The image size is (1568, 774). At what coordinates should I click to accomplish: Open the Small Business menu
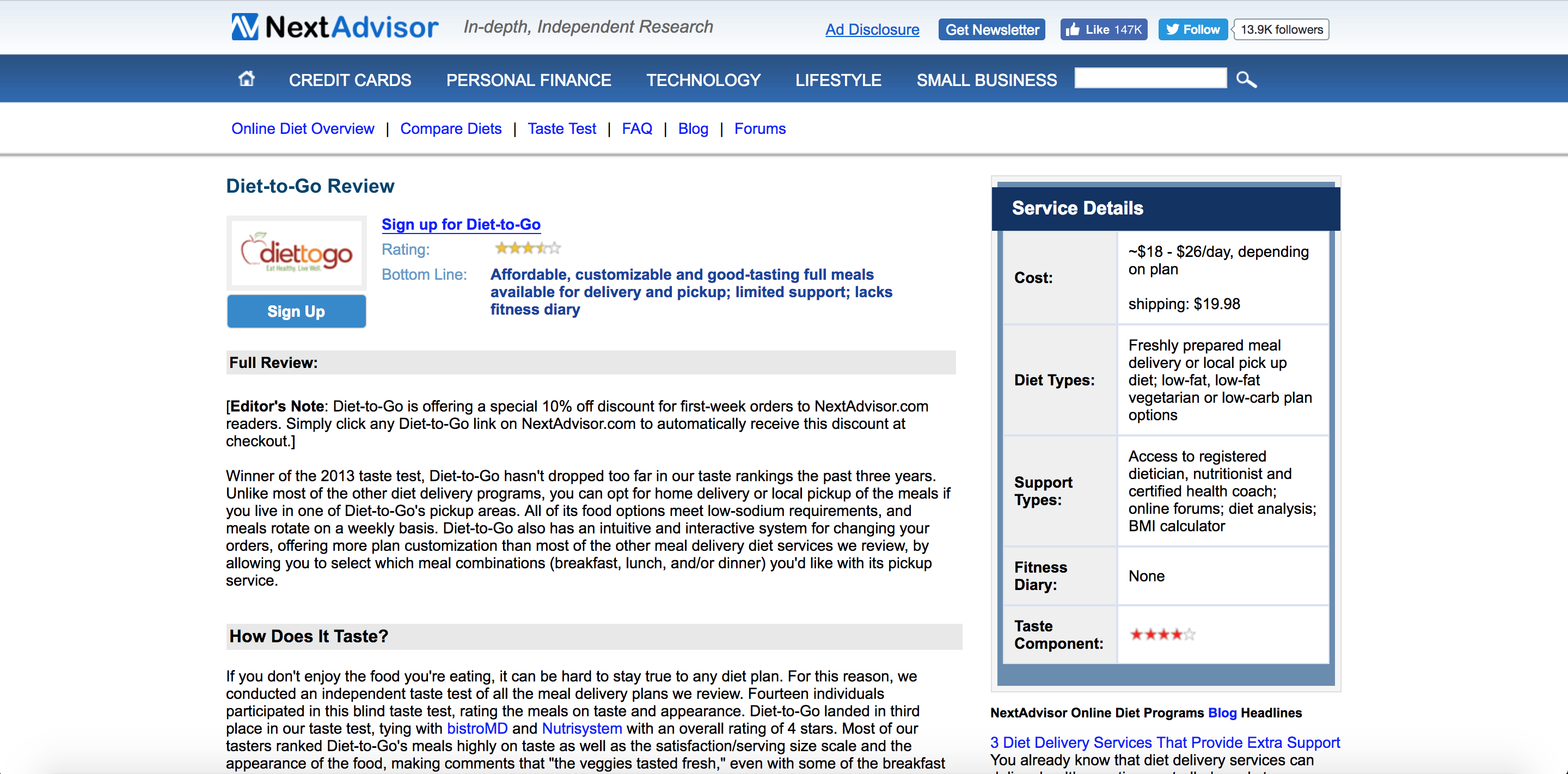point(987,79)
